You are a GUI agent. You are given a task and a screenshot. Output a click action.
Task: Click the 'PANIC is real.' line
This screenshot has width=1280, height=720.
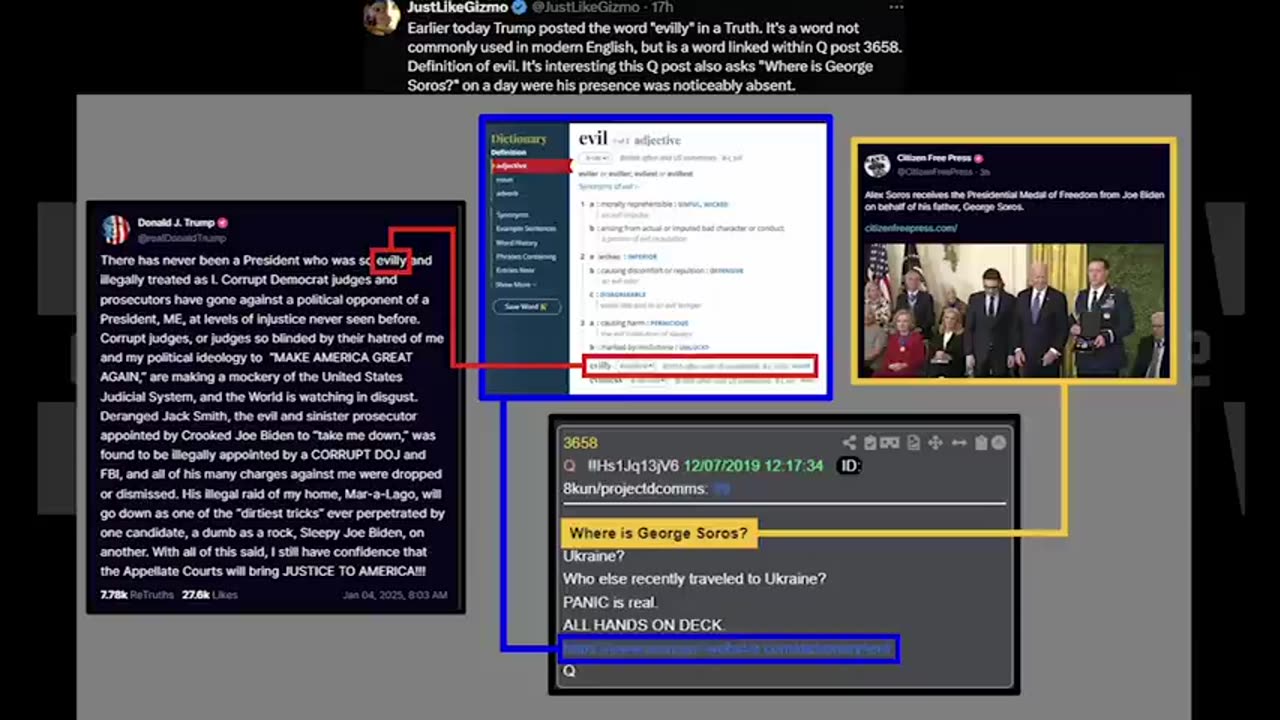611,602
